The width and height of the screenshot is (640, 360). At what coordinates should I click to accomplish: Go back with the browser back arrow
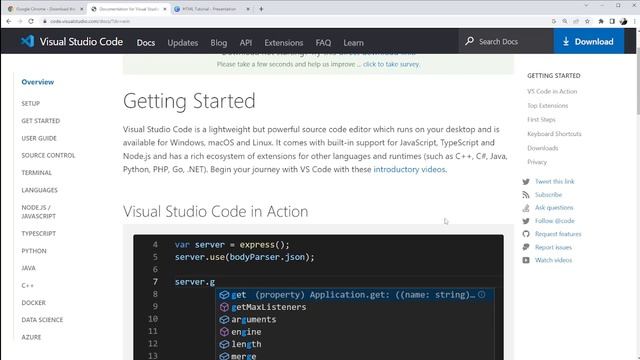pyautogui.click(x=9, y=21)
